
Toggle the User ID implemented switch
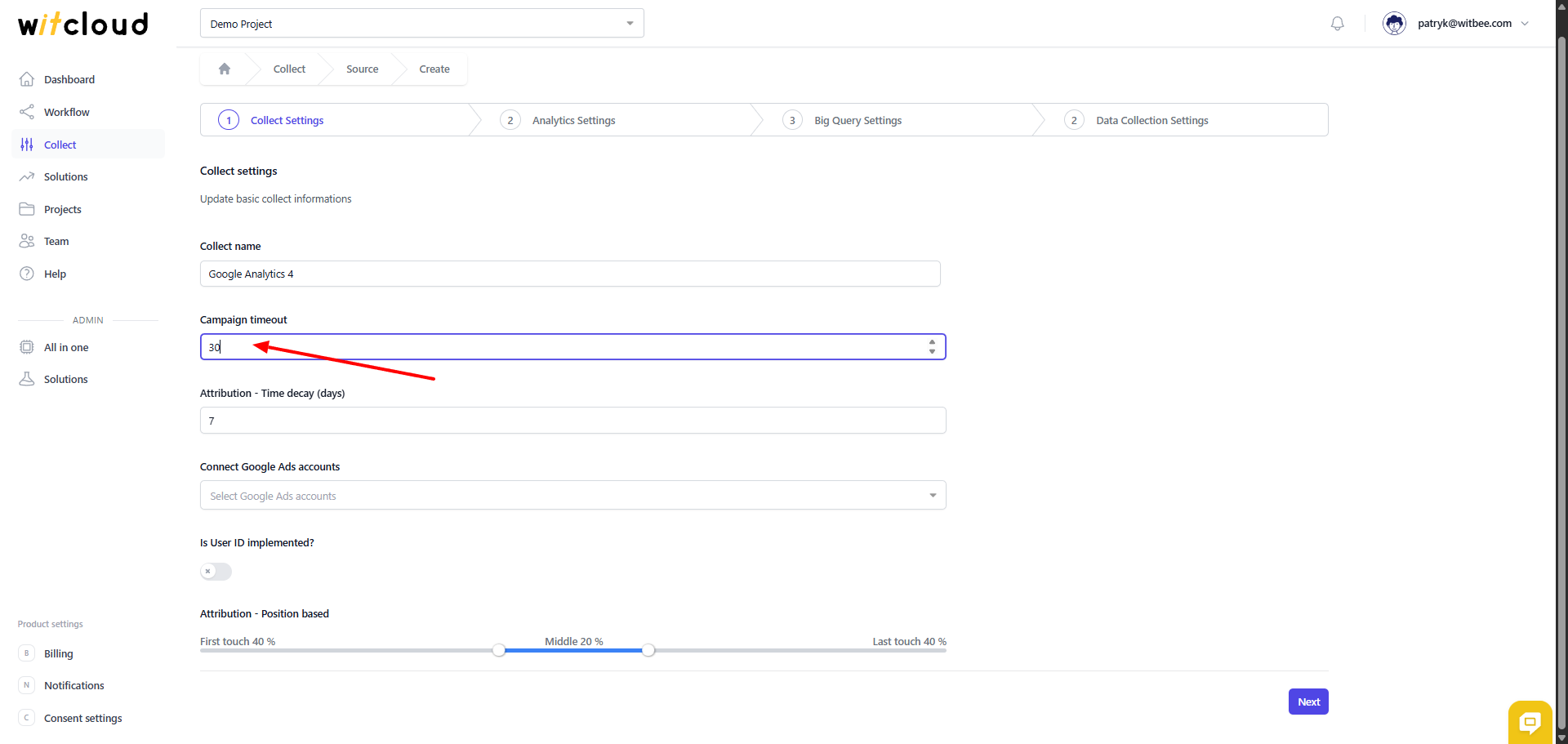coord(216,572)
